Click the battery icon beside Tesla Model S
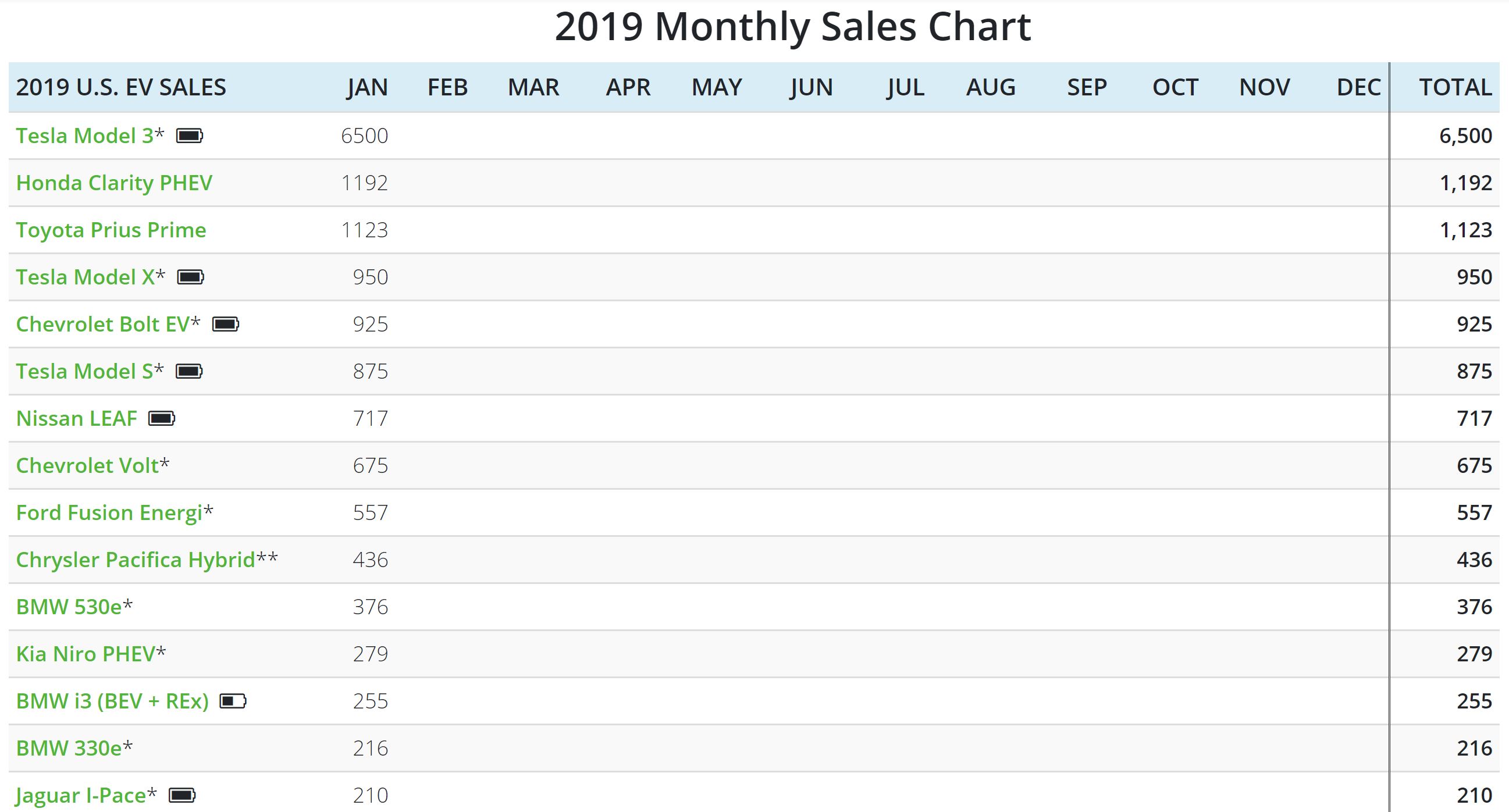The image size is (1509, 812). point(189,372)
